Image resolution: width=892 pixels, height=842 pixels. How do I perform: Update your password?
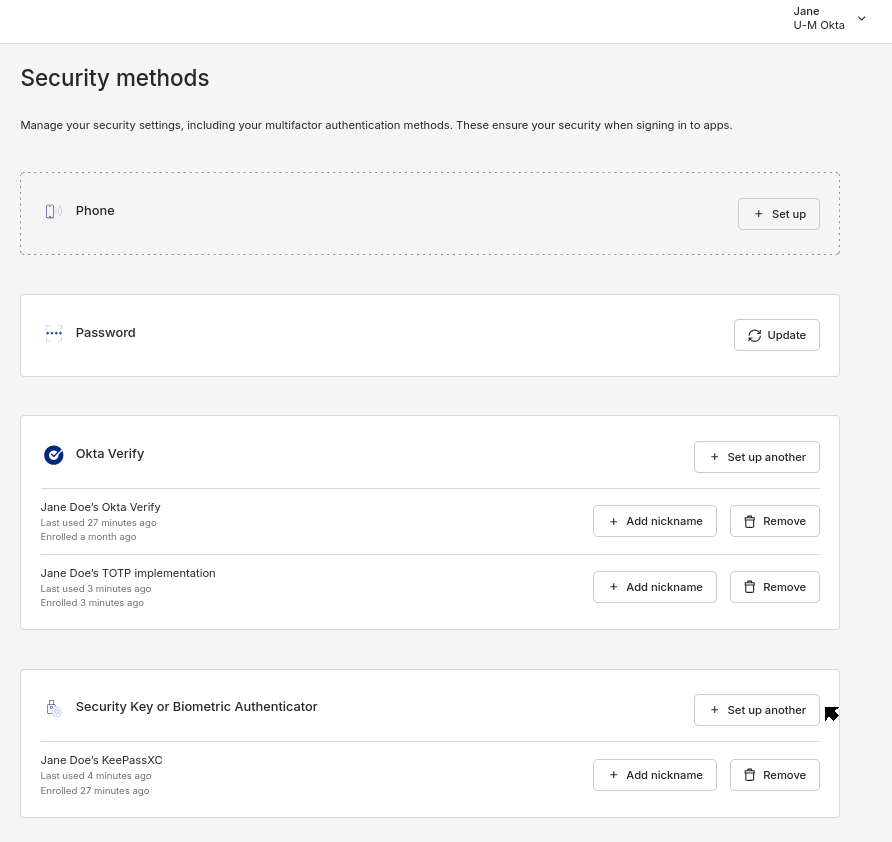pyautogui.click(x=776, y=335)
